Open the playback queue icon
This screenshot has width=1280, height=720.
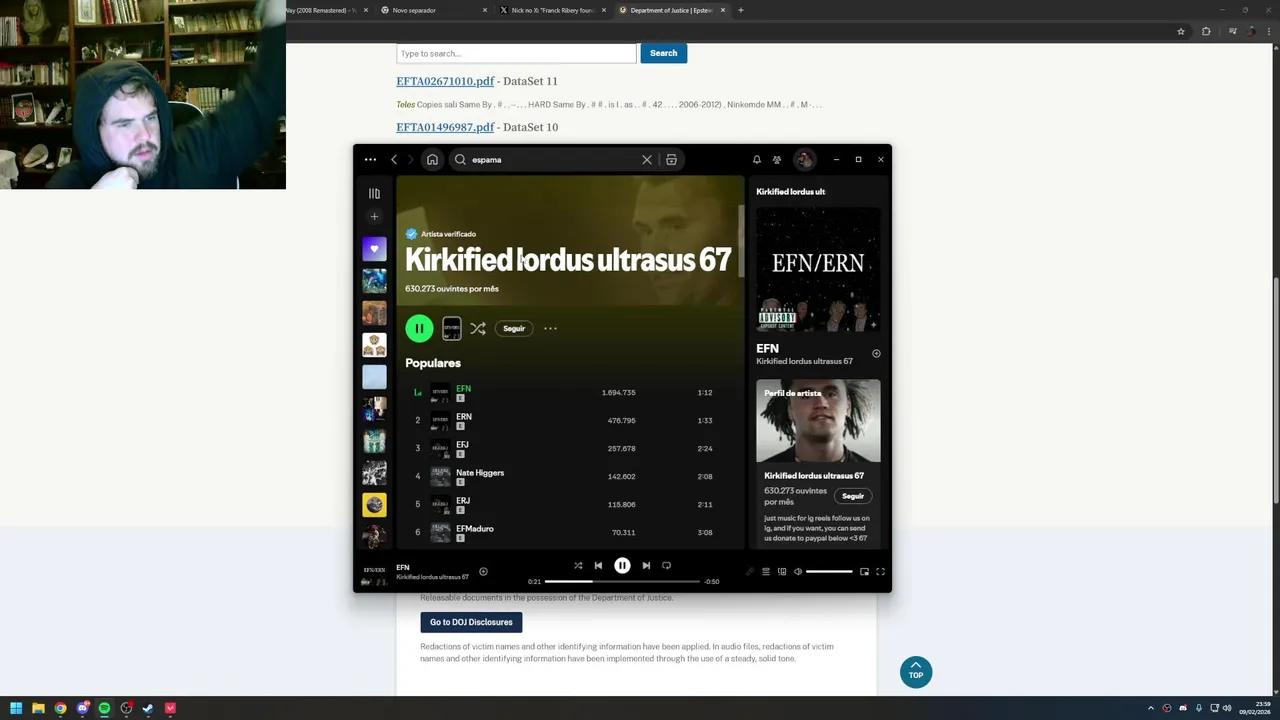click(x=766, y=572)
